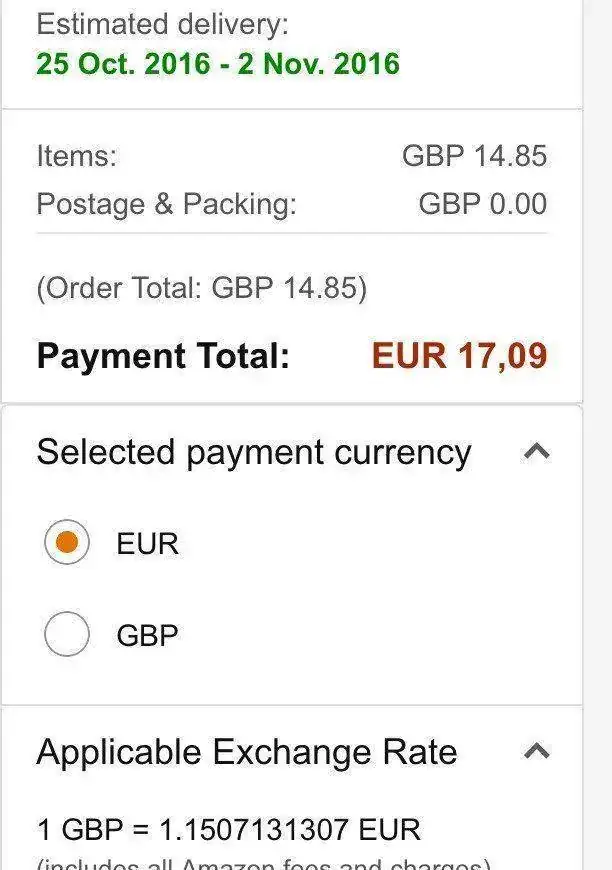Select the GBP radio button
612x870 pixels.
pyautogui.click(x=67, y=634)
